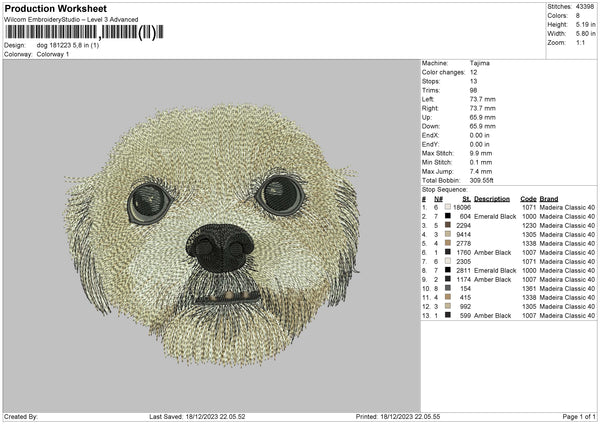Select the Emerald Black swatch in stop 2

coord(448,216)
